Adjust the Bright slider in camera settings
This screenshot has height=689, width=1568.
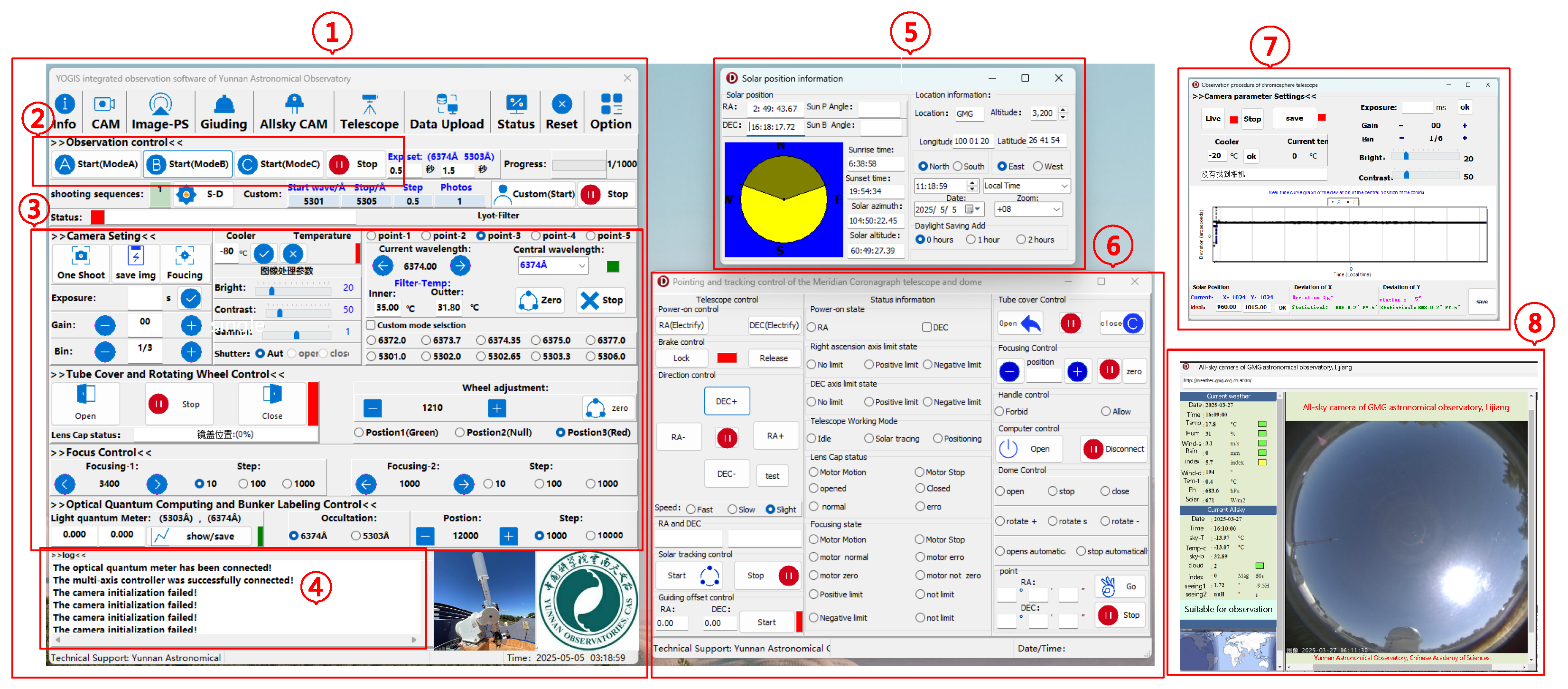click(x=272, y=291)
